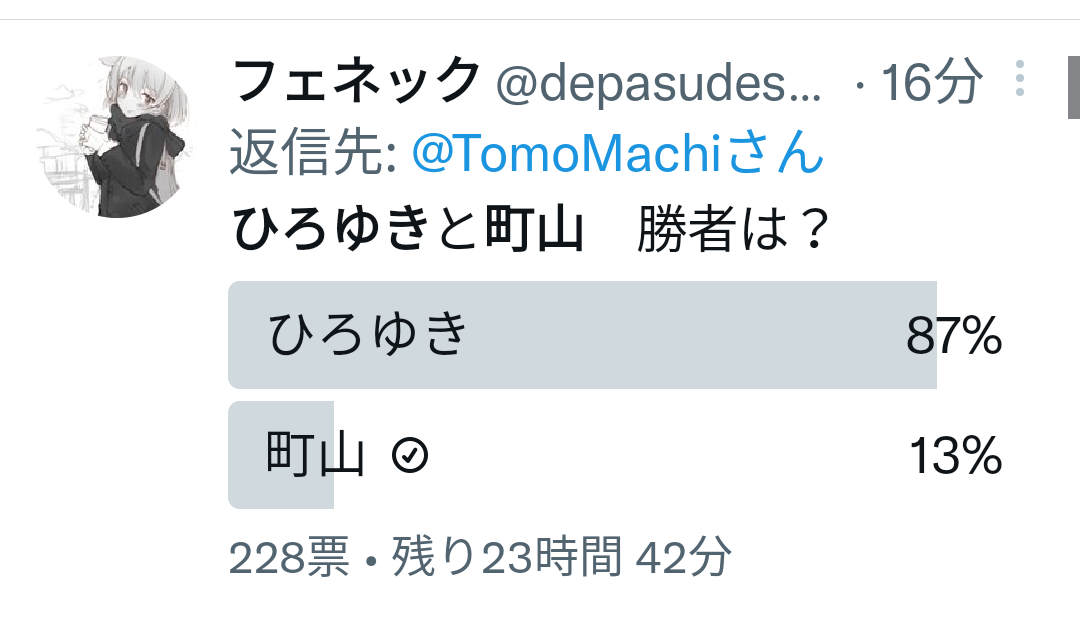The image size is (1080, 618).
Task: Click the 228票 vote count
Action: (x=289, y=557)
